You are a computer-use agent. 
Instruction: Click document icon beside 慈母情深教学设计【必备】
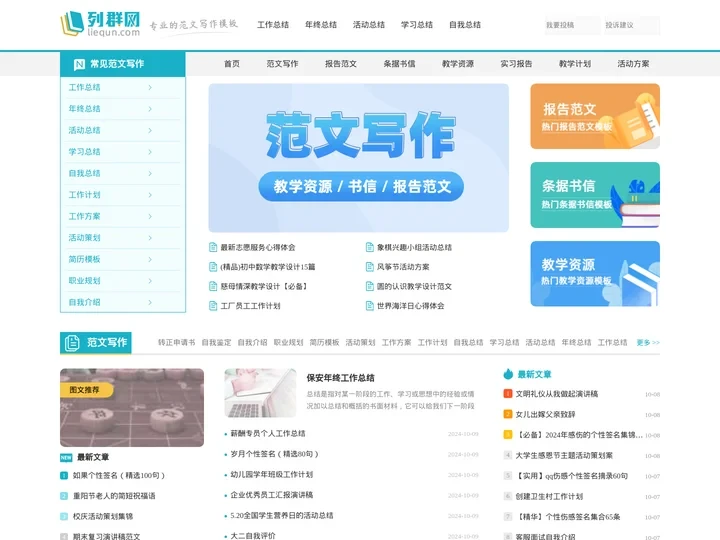pyautogui.click(x=213, y=287)
